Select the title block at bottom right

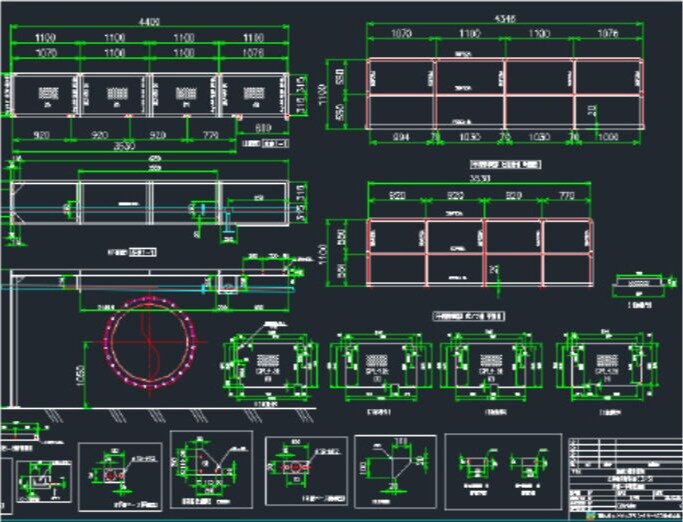pos(624,475)
